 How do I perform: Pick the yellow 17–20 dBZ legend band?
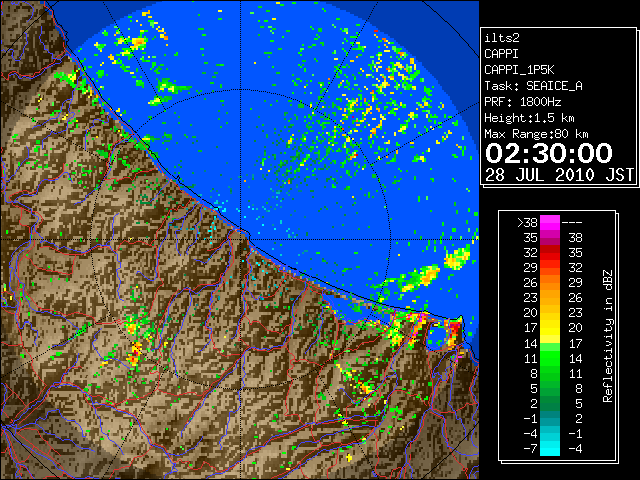(550, 328)
